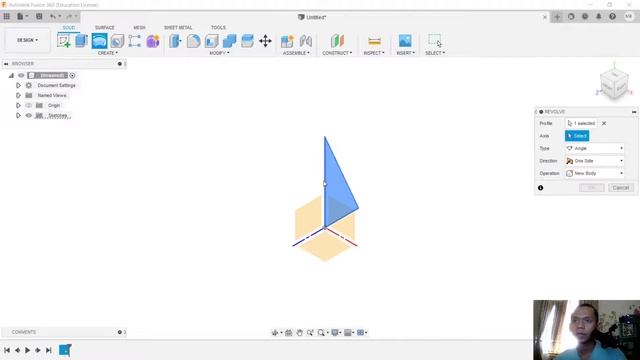Click the Construct offset plane icon

click(x=337, y=41)
